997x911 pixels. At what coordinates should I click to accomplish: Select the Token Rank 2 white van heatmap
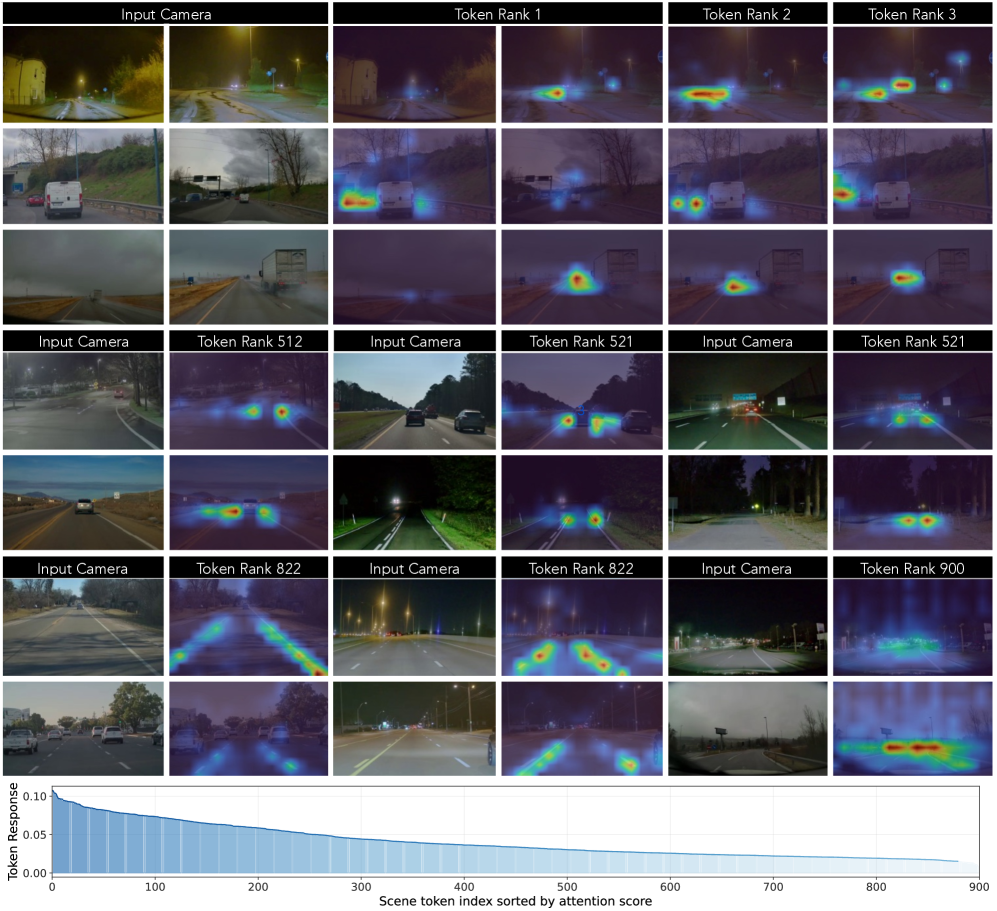(x=748, y=176)
